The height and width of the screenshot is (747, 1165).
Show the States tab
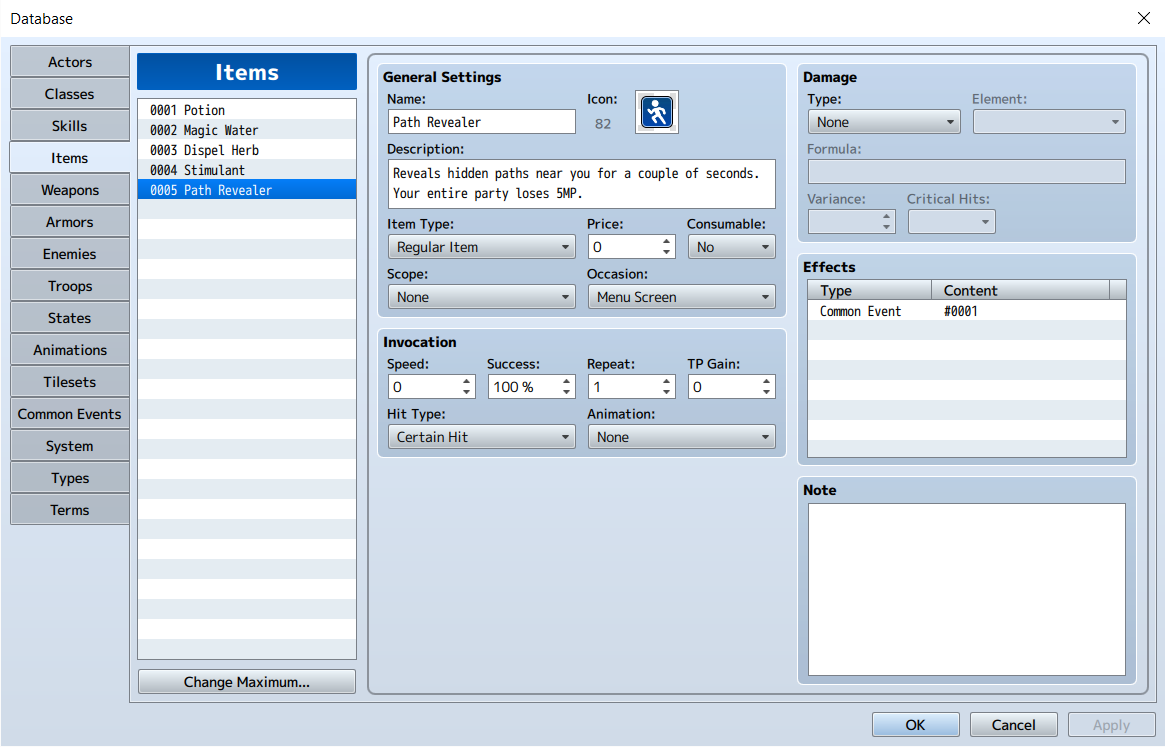click(x=70, y=317)
